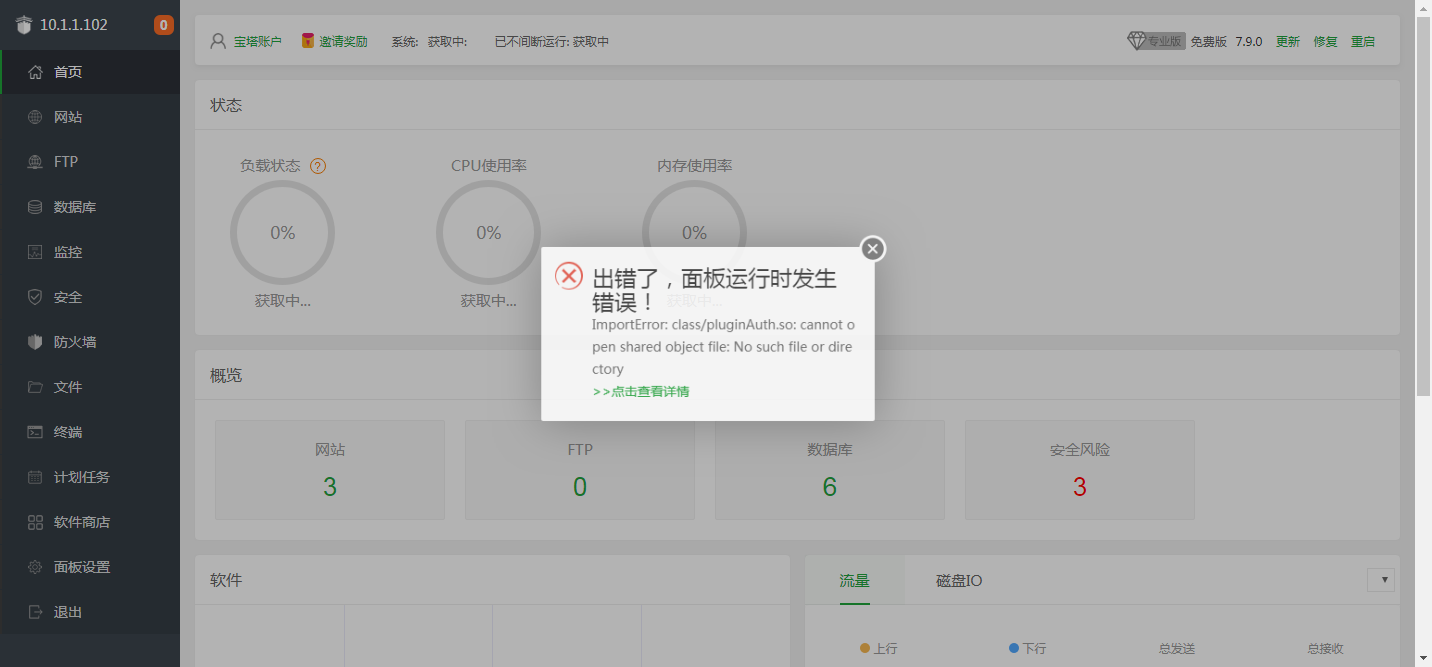Screen dimensions: 1432x667
Task: Click the firewall shield icon beside 防火墙
Action: click(35, 342)
